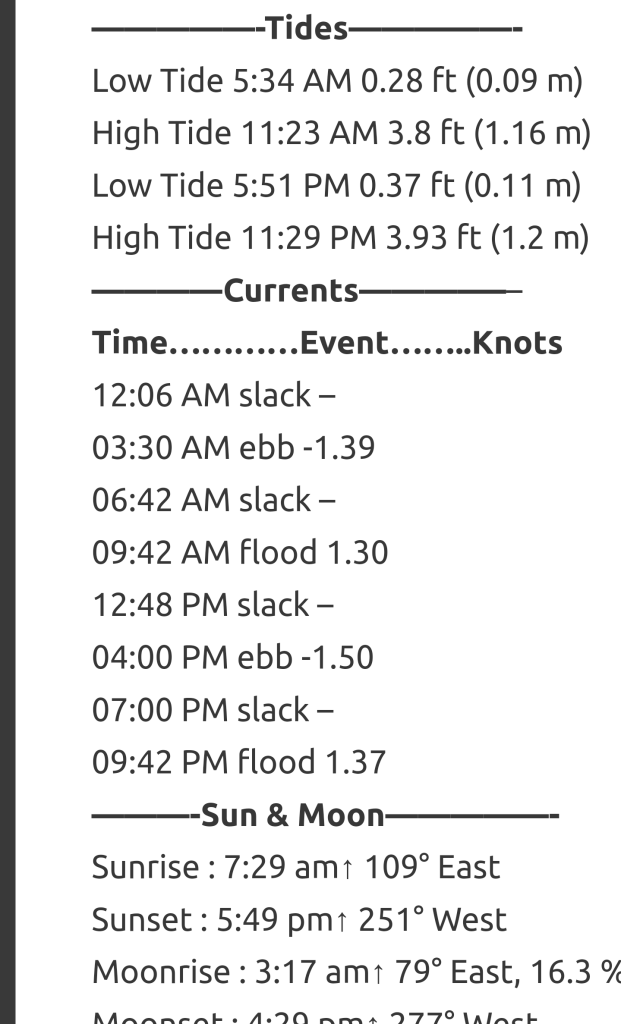Select the Low Tide 5:34 AM line
This screenshot has width=621, height=1024.
336,81
